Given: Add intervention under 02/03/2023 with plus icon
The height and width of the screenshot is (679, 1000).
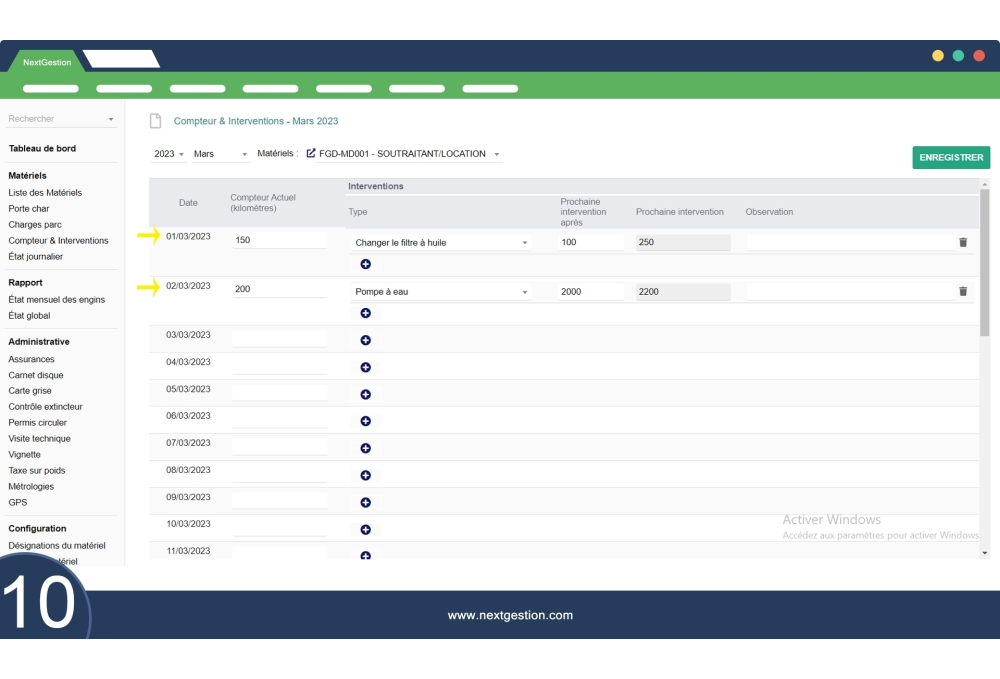Looking at the screenshot, I should pos(365,313).
